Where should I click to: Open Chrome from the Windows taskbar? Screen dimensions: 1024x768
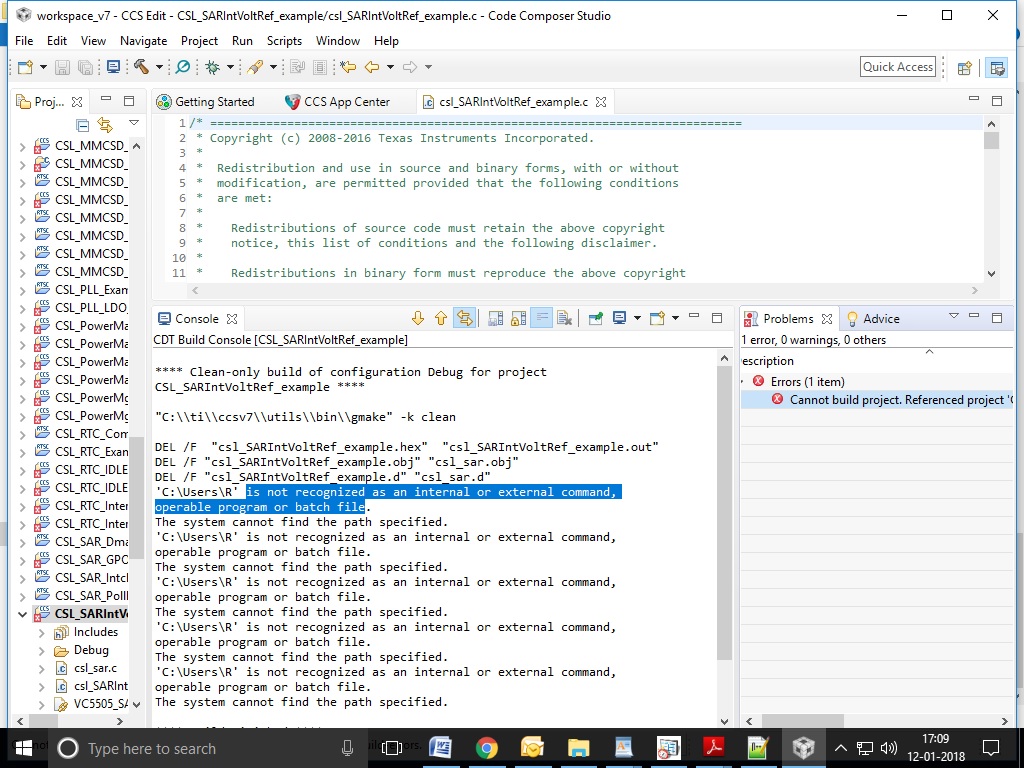pos(487,748)
